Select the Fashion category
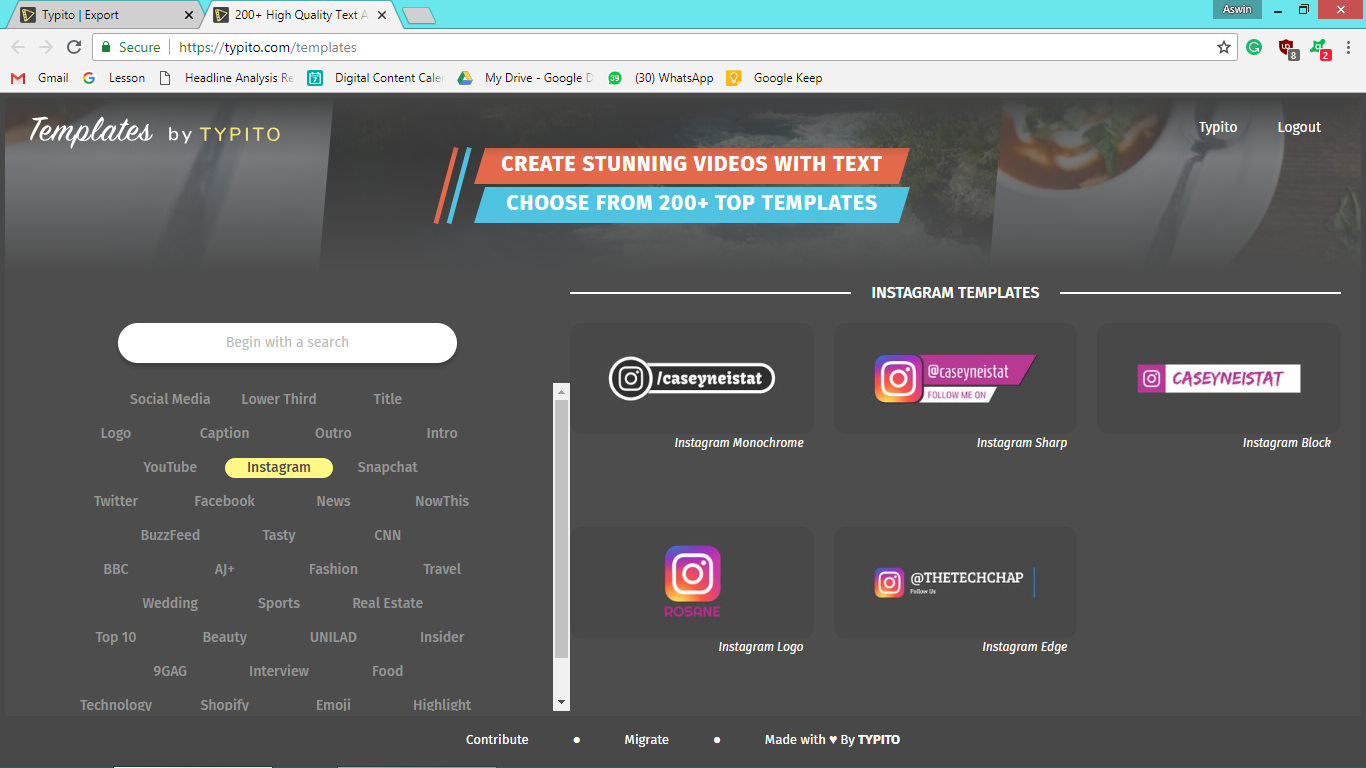Image resolution: width=1366 pixels, height=768 pixels. [x=333, y=569]
